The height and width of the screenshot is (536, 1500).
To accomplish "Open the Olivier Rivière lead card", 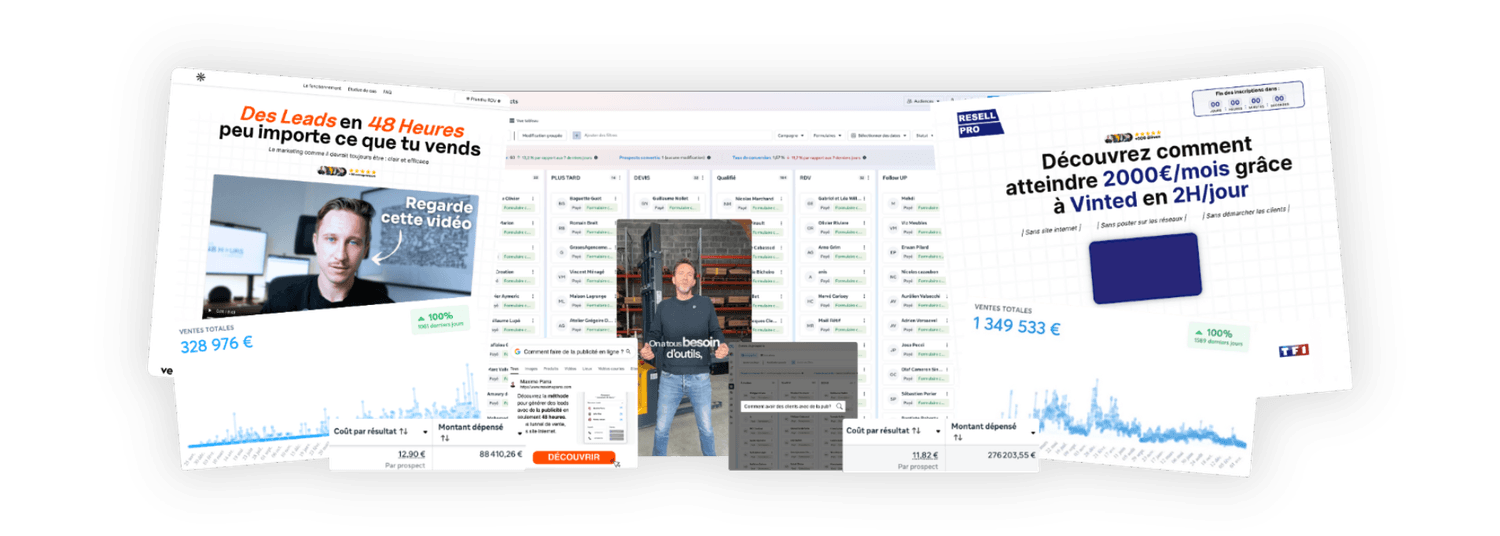I will pos(834,229).
